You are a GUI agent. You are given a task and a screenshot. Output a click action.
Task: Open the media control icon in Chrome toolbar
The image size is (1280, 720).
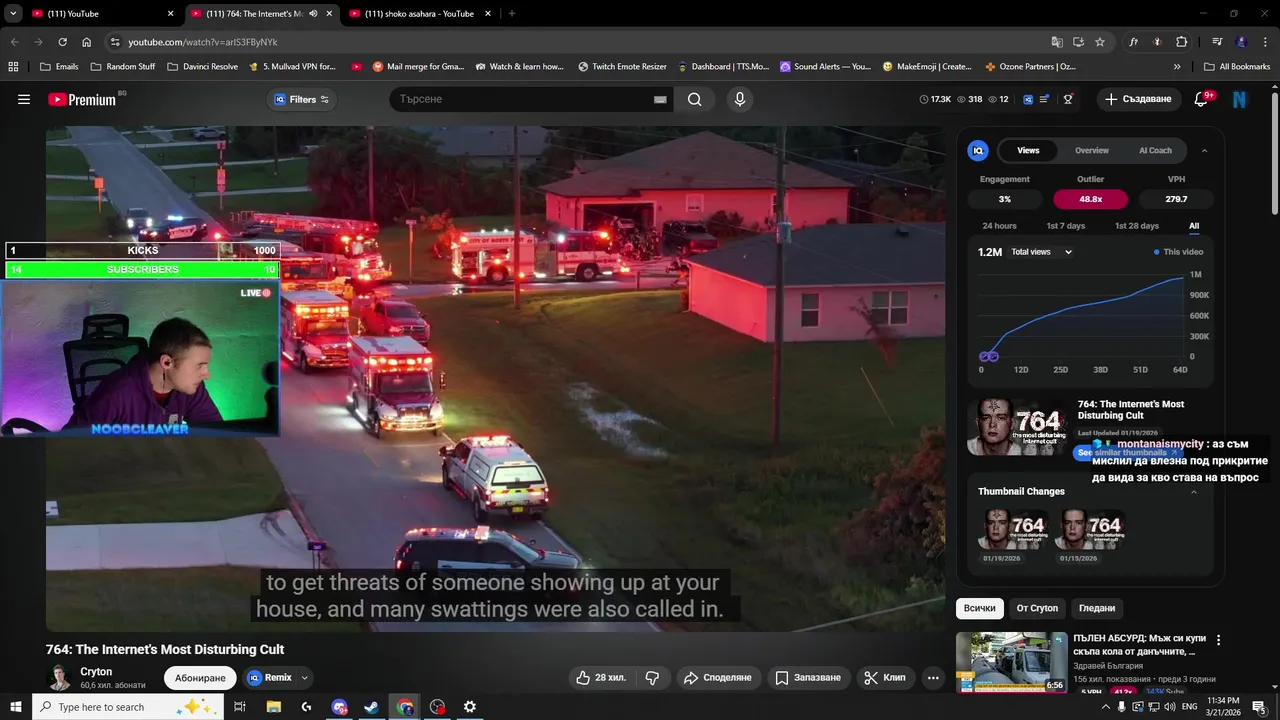pos(1217,42)
